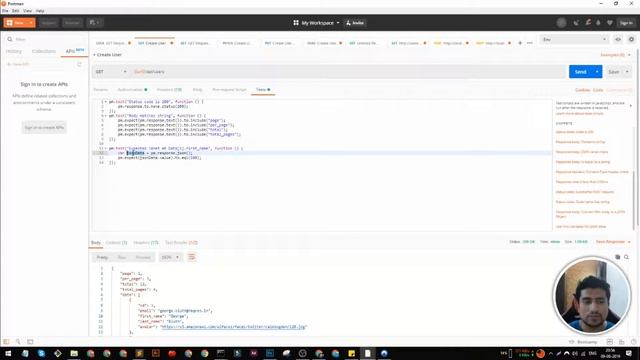Open the Examples dropdown
This screenshot has height=360, width=640.
615,55
